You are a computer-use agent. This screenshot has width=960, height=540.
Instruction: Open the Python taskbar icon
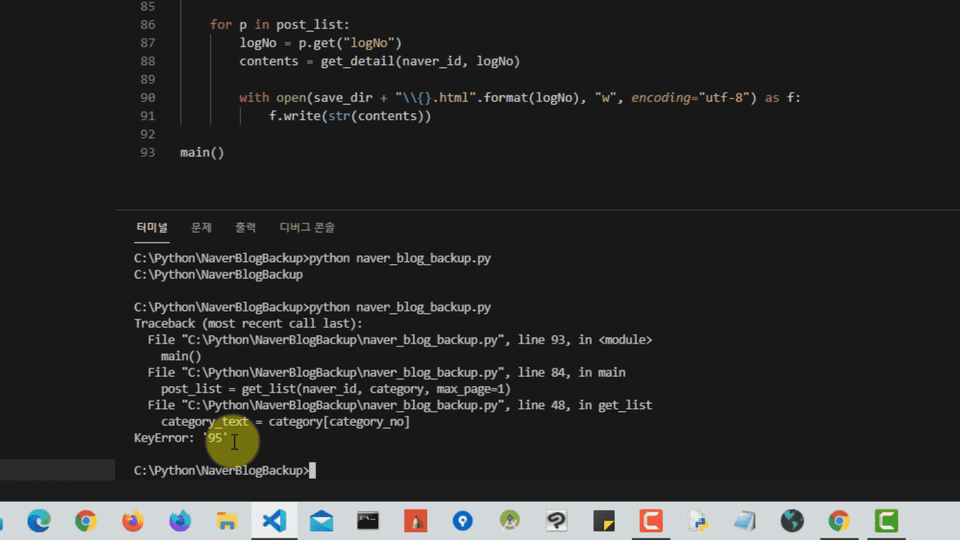pyautogui.click(x=698, y=520)
